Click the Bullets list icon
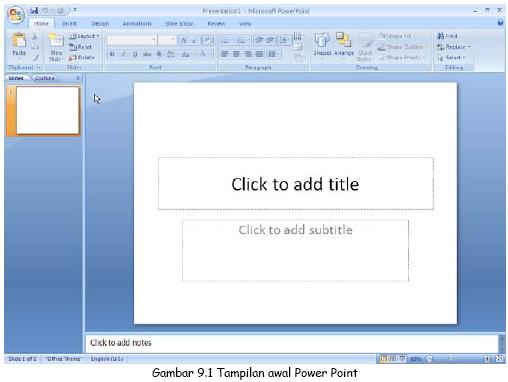This screenshot has width=508, height=382. (226, 41)
